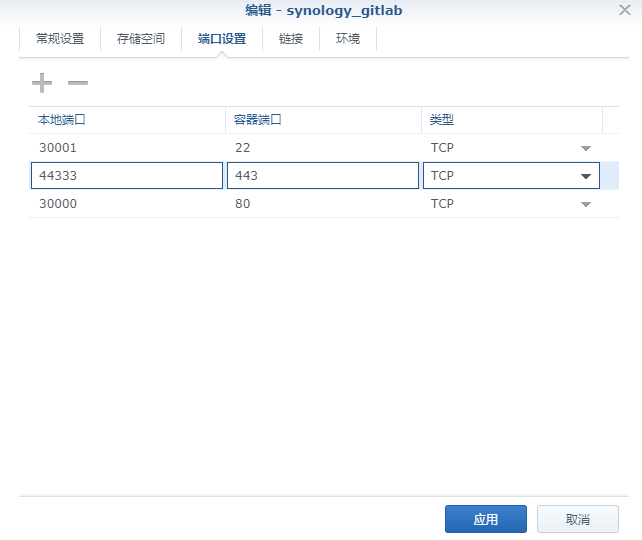Apply changes with the 应用 button
Viewport: 642px width, 540px height.
(486, 519)
